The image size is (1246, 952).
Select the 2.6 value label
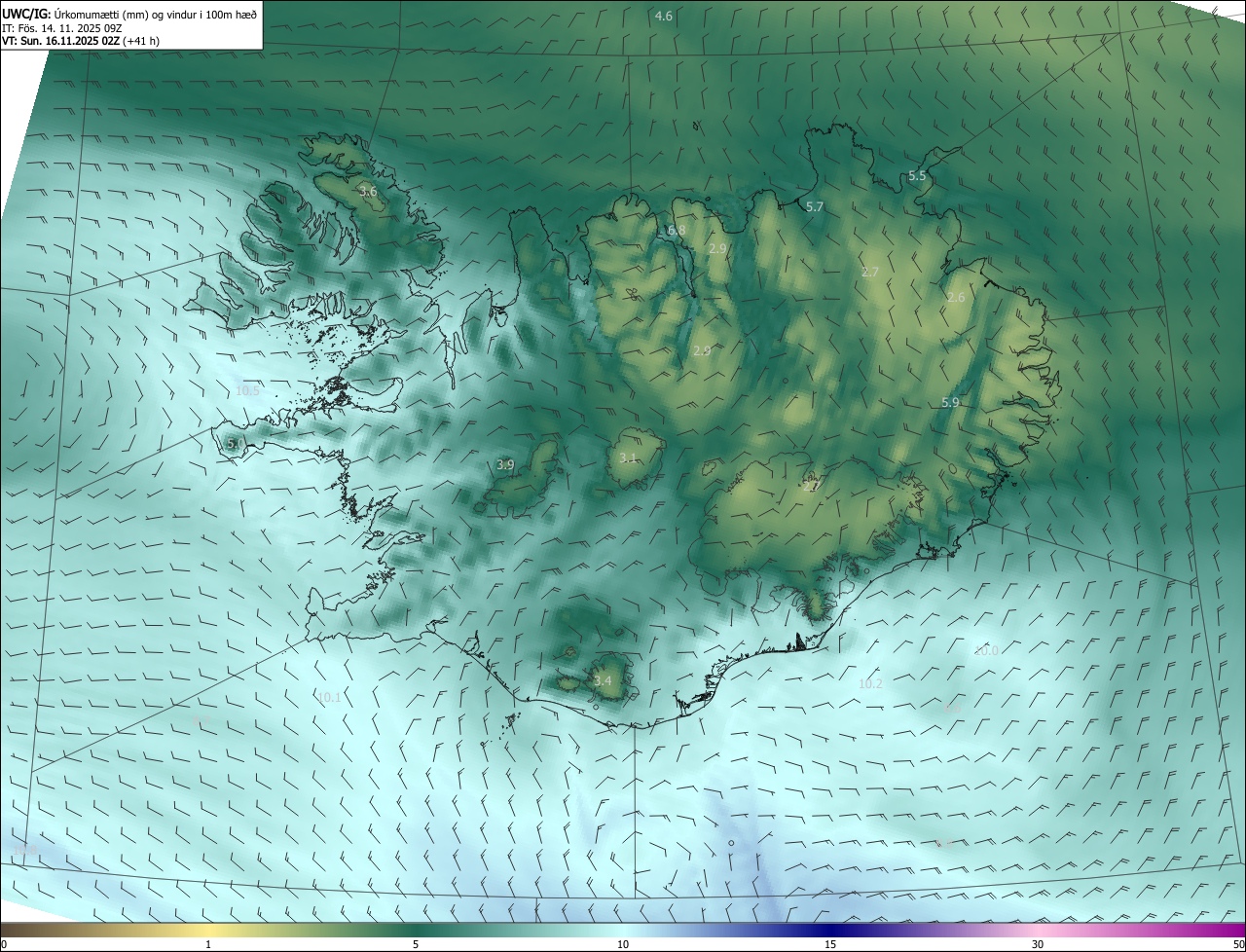click(x=956, y=297)
